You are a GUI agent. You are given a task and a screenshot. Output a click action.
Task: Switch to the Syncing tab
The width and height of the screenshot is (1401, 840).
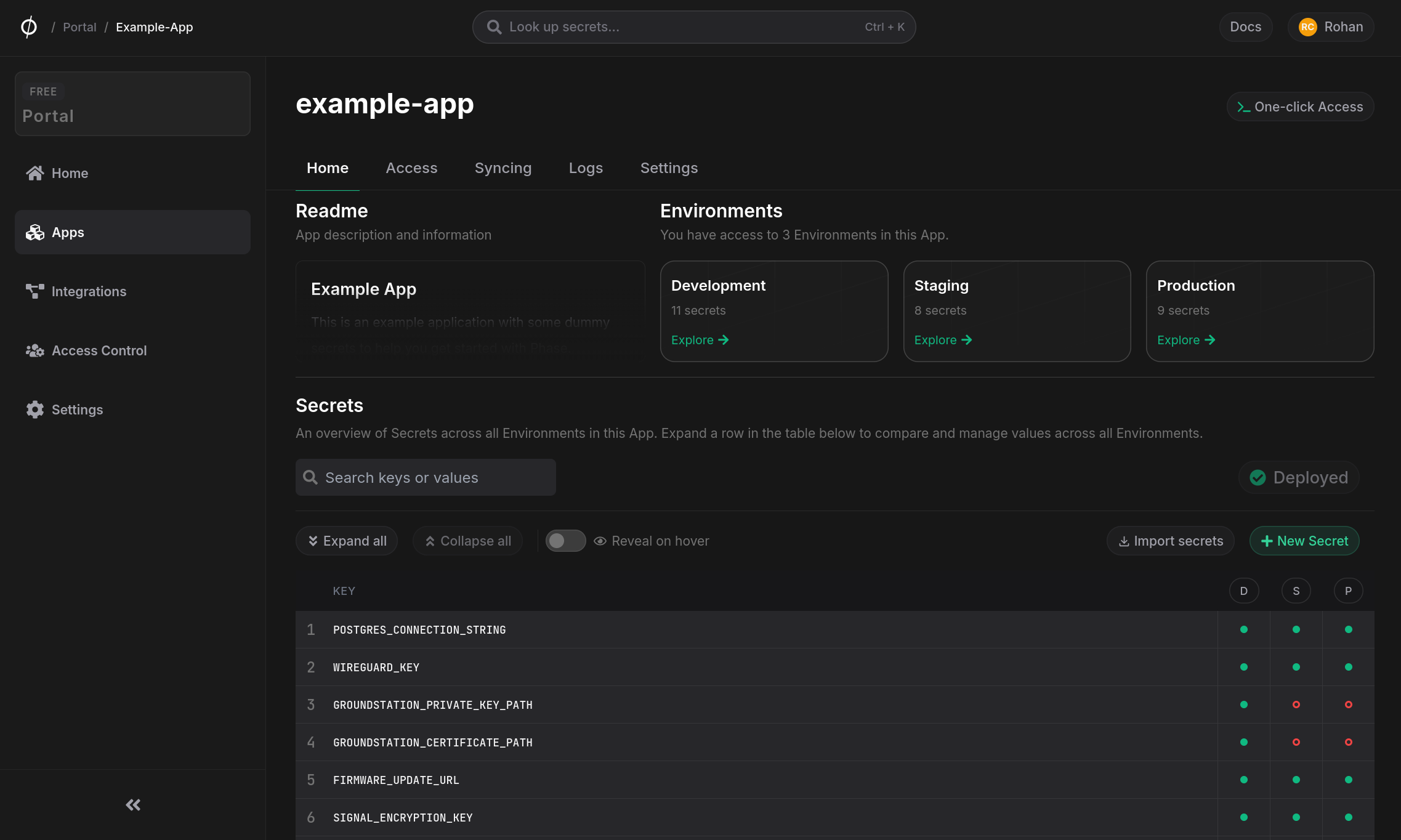click(x=503, y=168)
